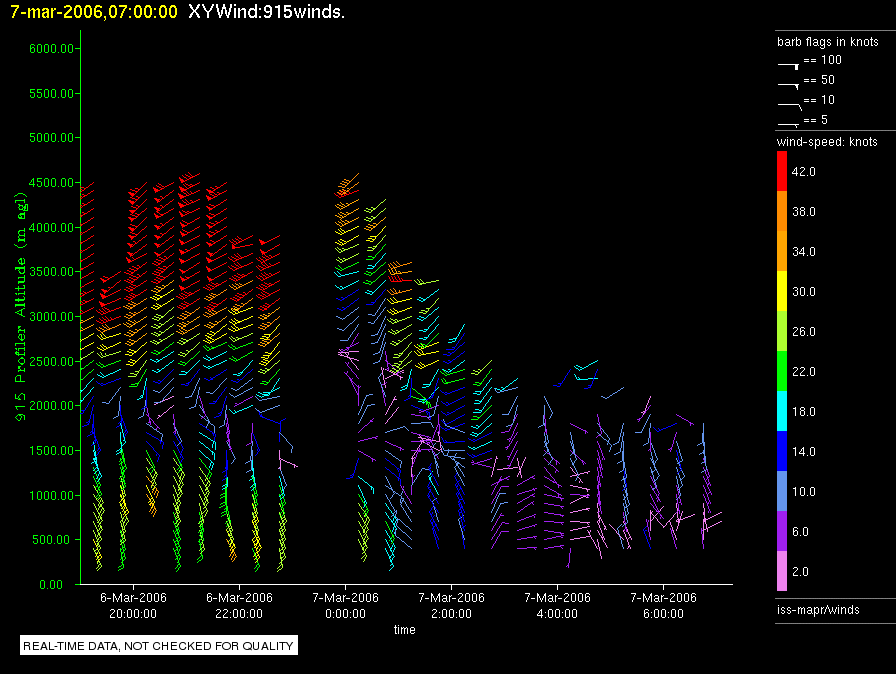Pick the cyan swatch beside 18.0 knots

[x=783, y=411]
